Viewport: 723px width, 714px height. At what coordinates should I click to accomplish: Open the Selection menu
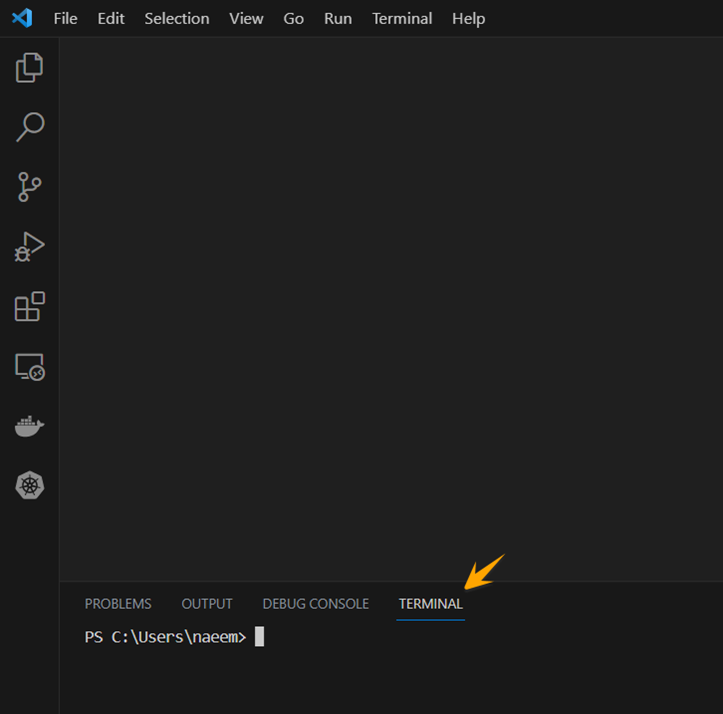[x=177, y=18]
